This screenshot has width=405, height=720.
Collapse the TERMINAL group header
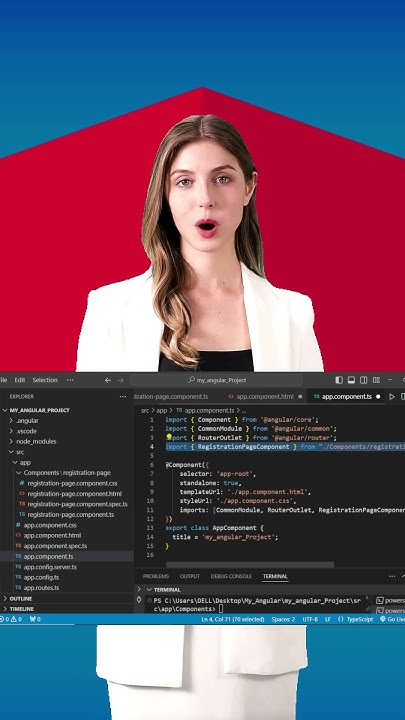[167, 590]
